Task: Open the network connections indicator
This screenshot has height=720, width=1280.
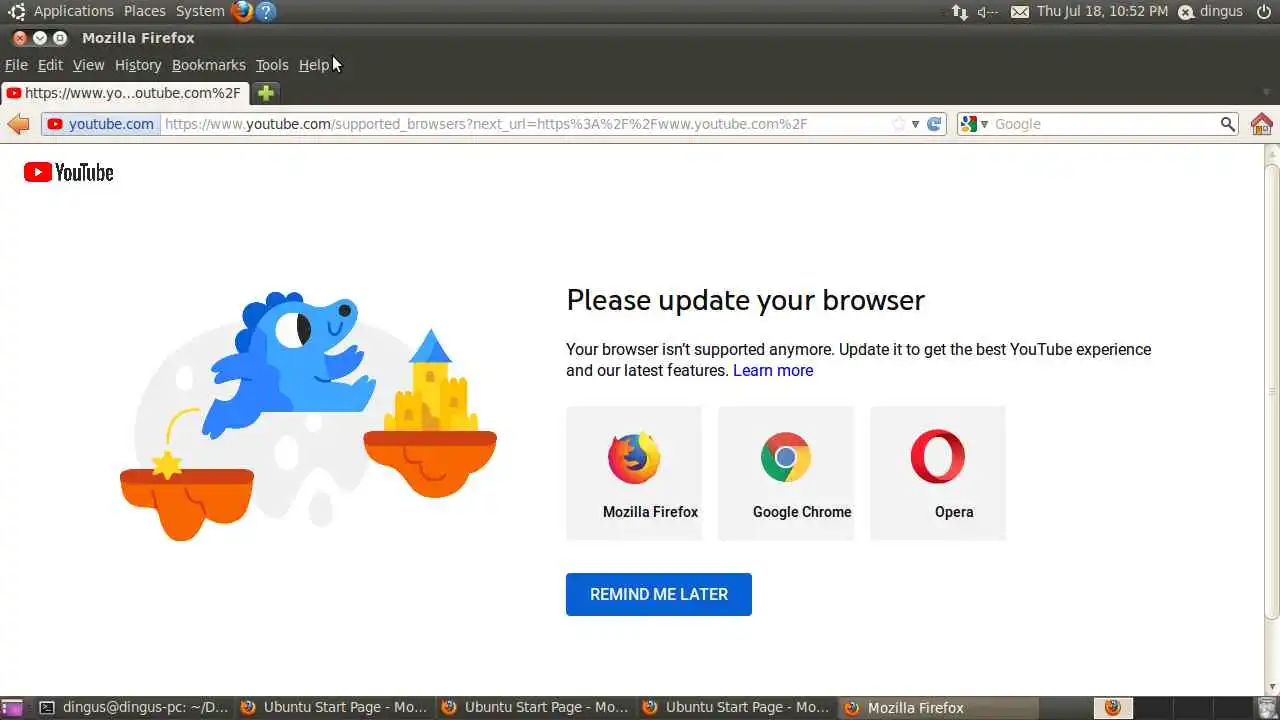Action: [x=959, y=12]
